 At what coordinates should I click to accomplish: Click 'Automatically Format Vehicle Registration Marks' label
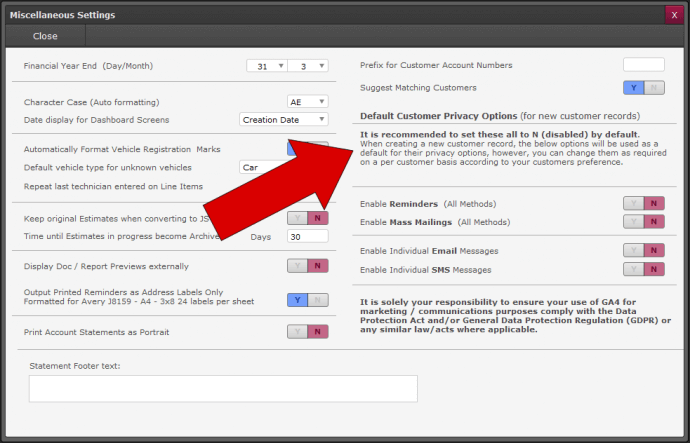pyautogui.click(x=122, y=150)
